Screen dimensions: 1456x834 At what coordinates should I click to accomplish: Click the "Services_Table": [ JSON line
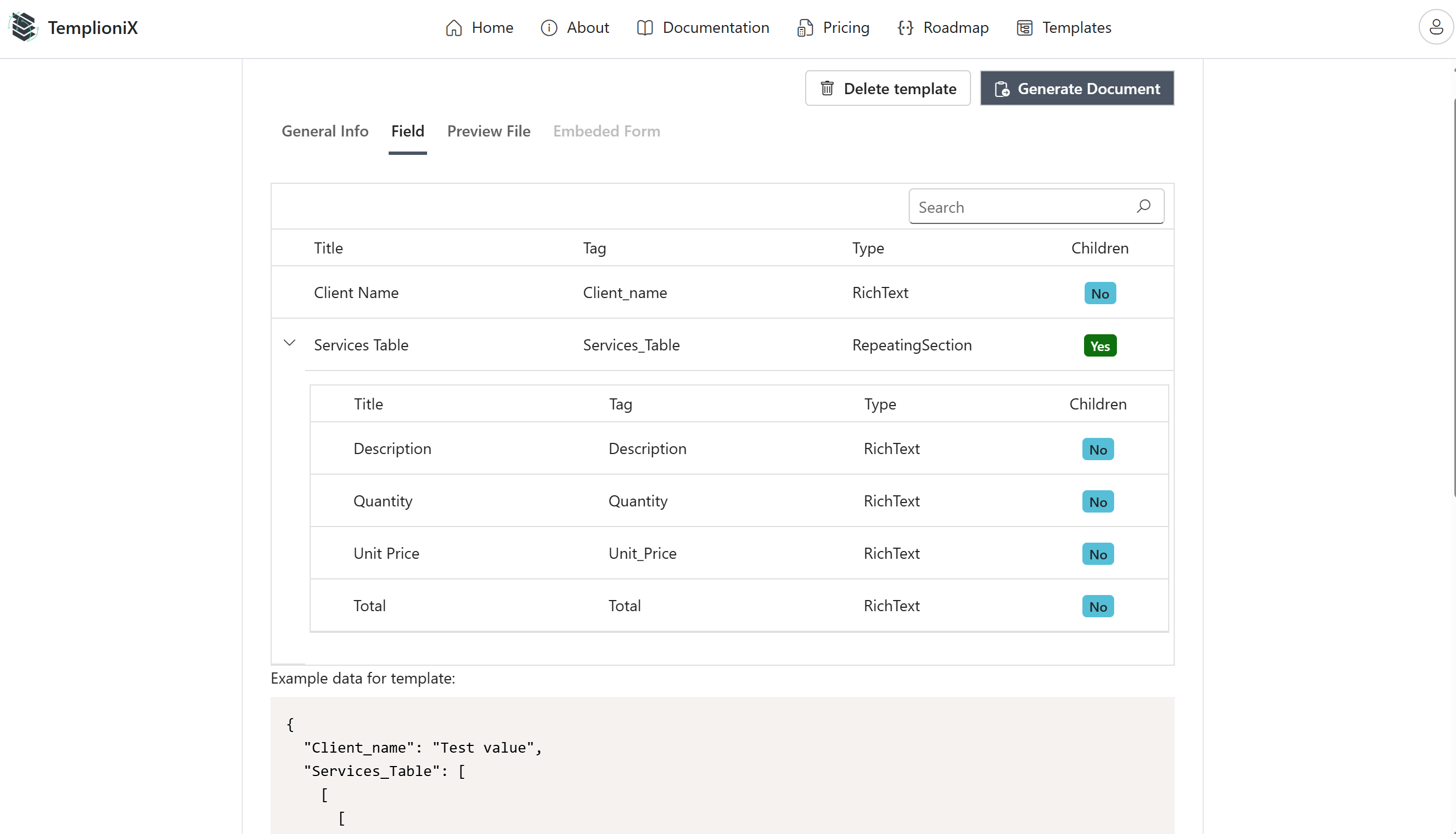[x=384, y=771]
